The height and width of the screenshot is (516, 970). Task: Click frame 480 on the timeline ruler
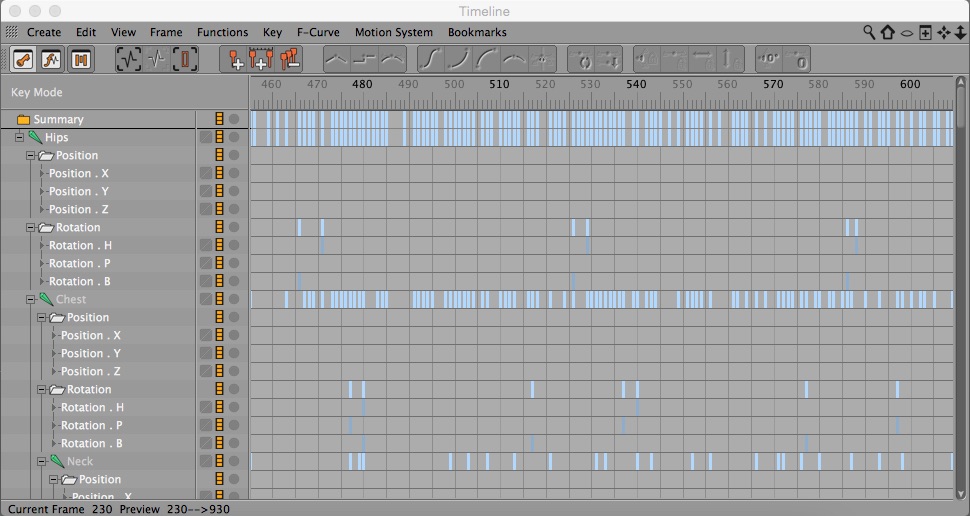coord(362,84)
